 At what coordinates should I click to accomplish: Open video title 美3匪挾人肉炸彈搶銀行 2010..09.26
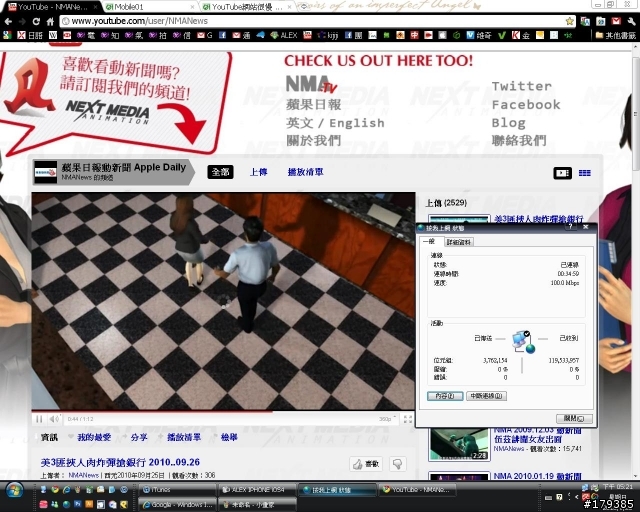pos(120,462)
